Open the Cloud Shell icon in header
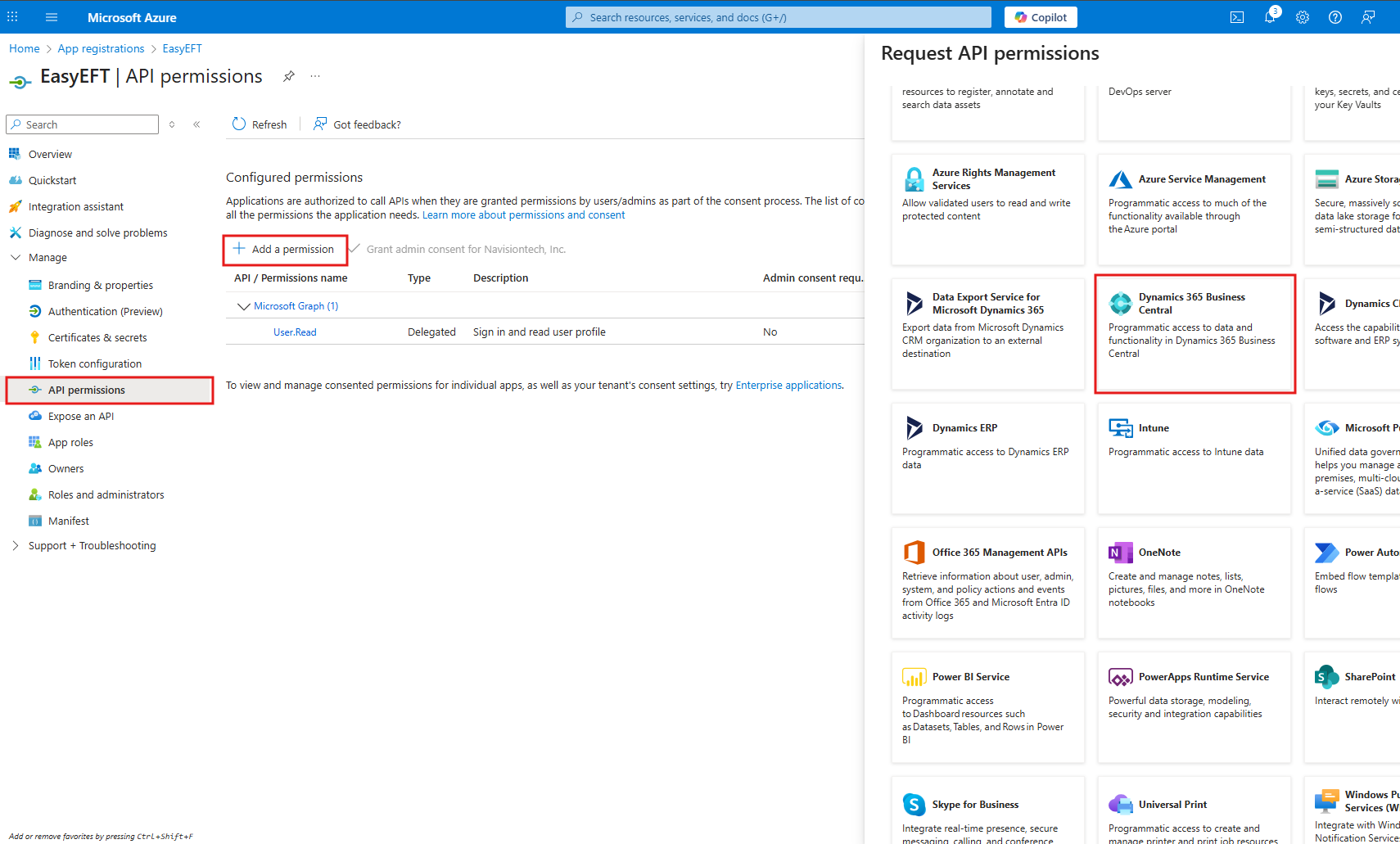1400x844 pixels. (1236, 17)
